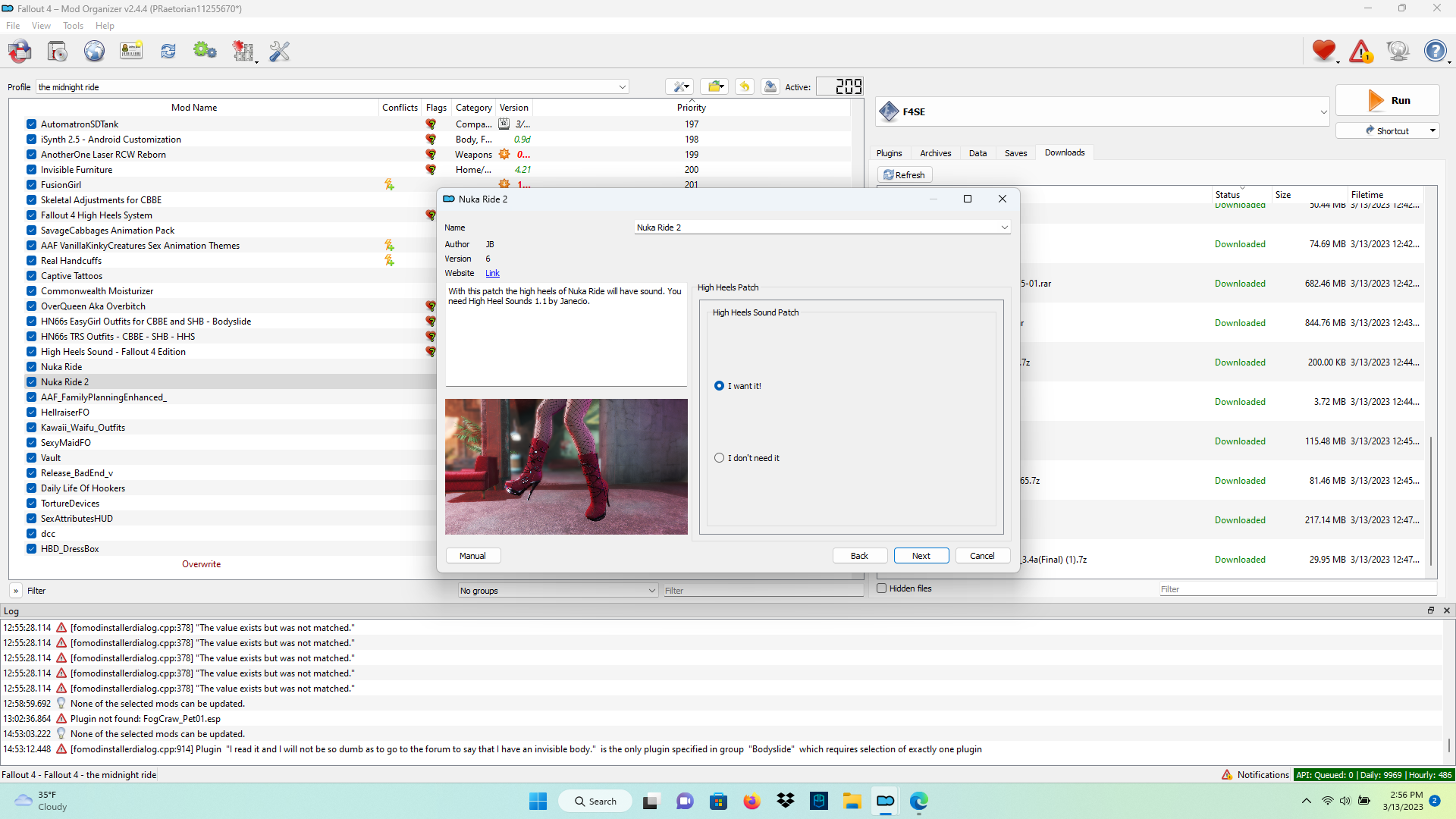Click the Restore backup yellow arrow icon

click(x=745, y=86)
